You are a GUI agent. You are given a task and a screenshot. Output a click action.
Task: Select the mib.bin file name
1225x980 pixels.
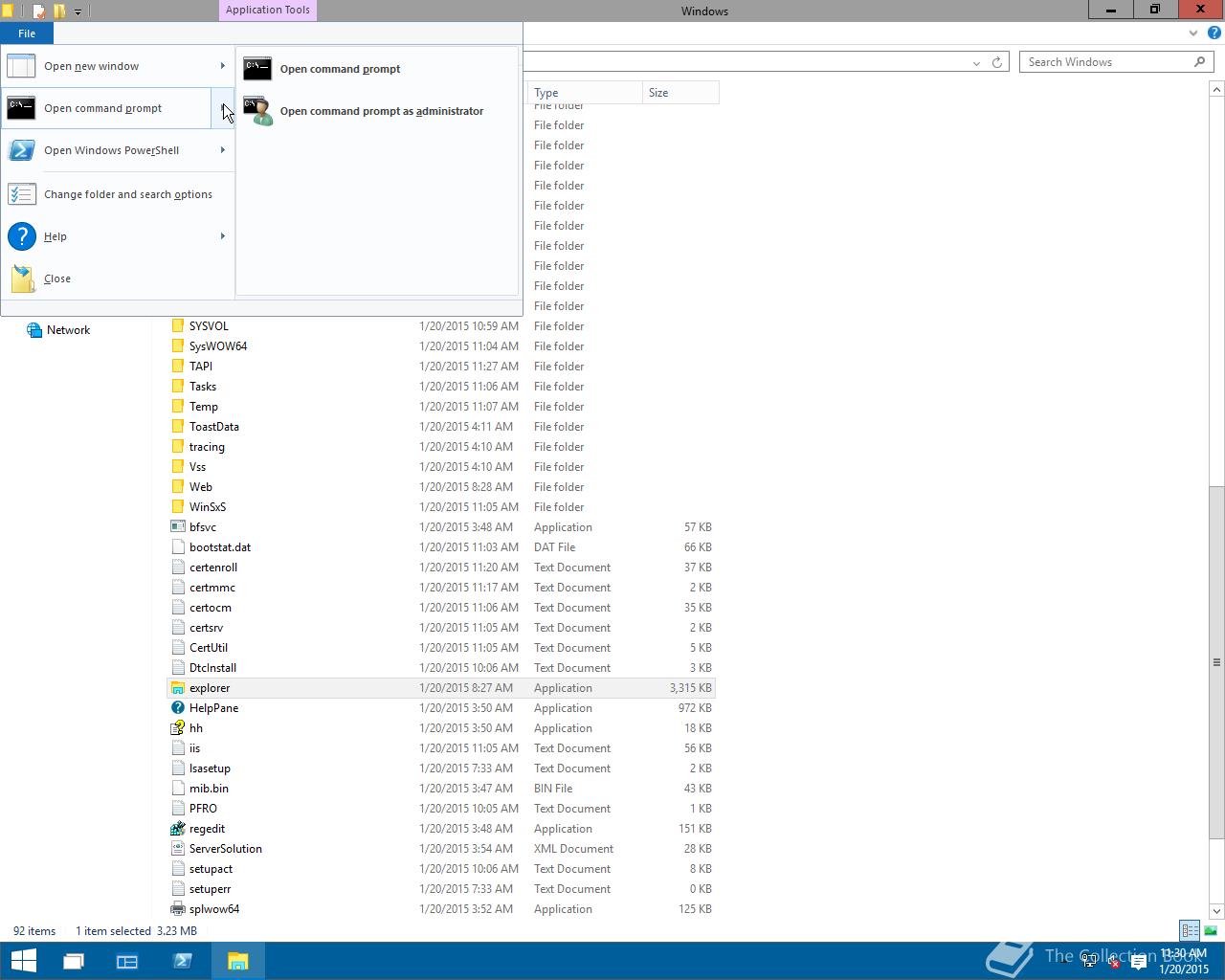click(209, 789)
